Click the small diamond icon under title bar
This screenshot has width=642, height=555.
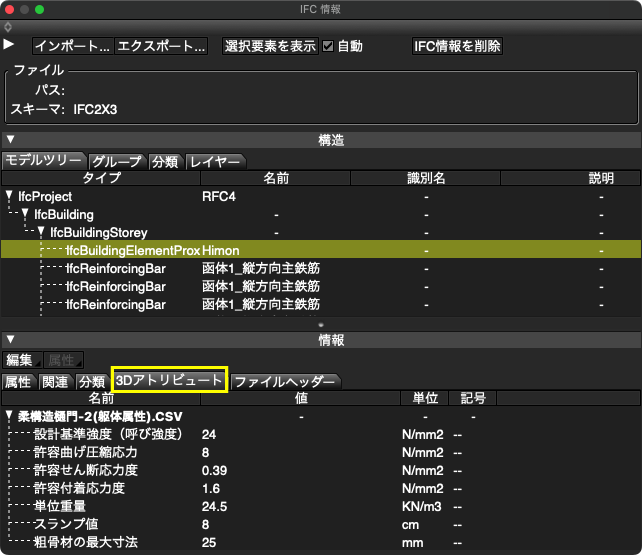8,26
